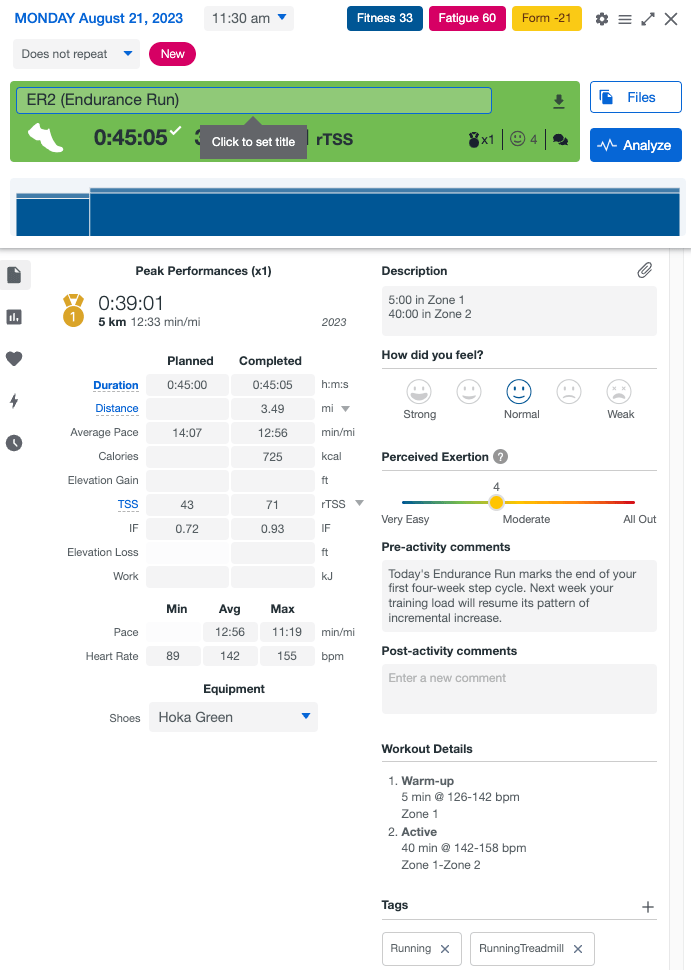Open the chart view sidebar tab
691x970 pixels.
[15, 317]
